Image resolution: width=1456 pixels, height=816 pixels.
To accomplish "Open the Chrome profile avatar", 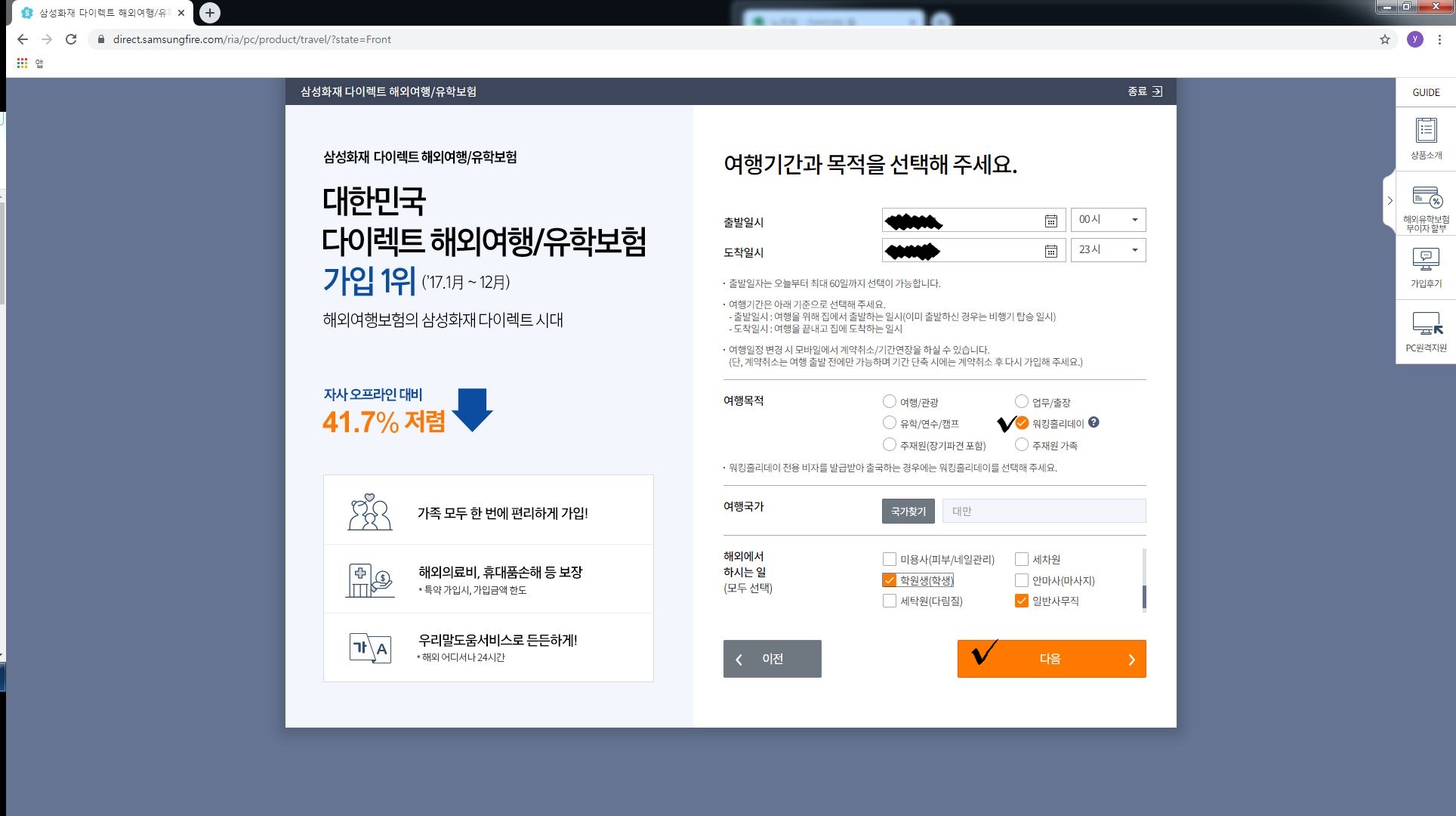I will tap(1415, 39).
